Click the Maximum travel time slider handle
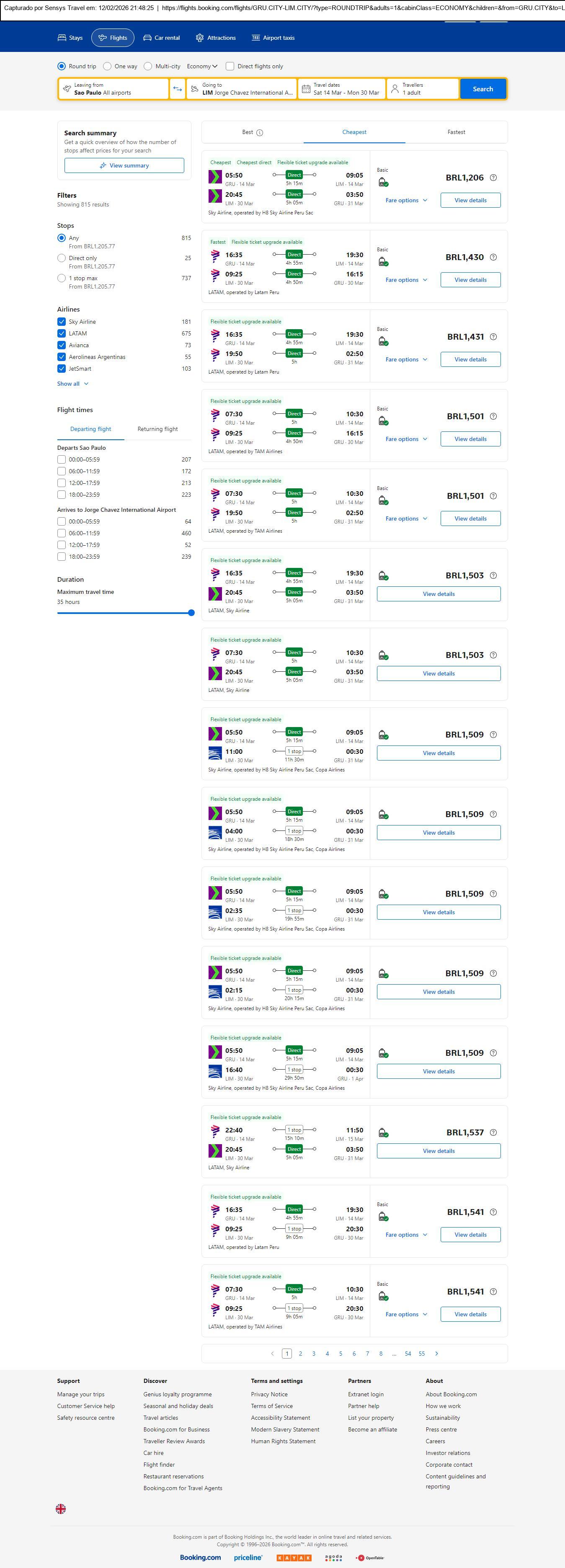This screenshot has width=565, height=1568. pyautogui.click(x=191, y=613)
